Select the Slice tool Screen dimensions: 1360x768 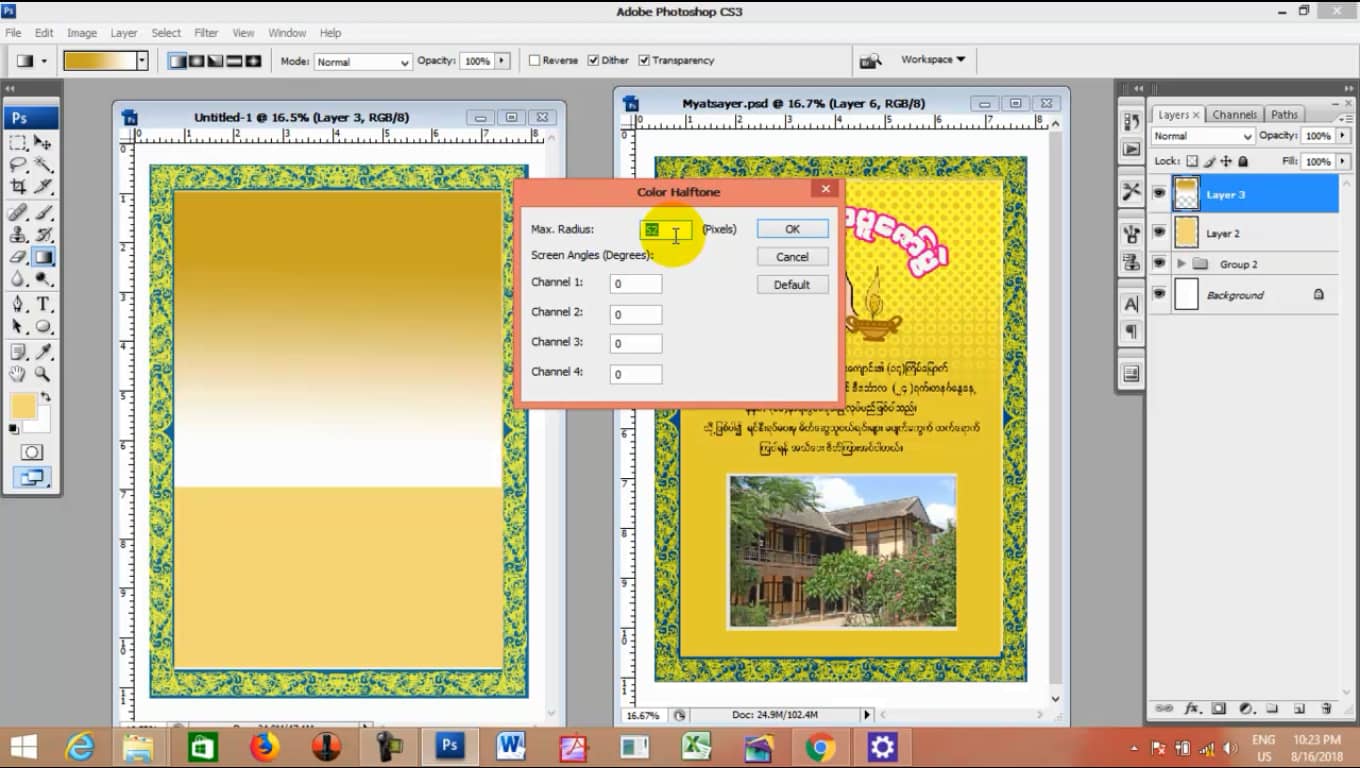point(43,186)
